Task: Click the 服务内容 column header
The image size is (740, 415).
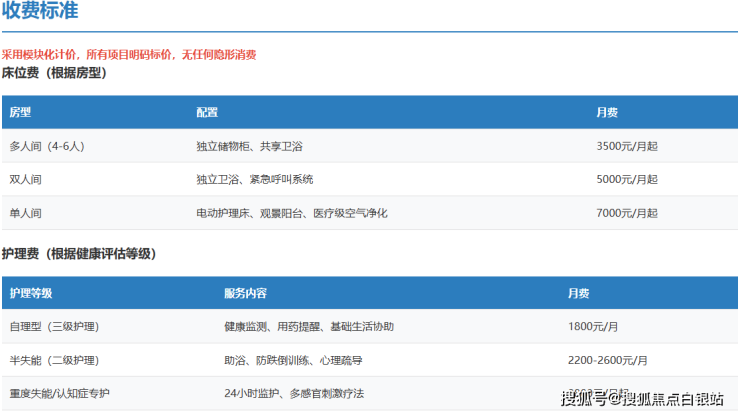Action: pos(245,293)
